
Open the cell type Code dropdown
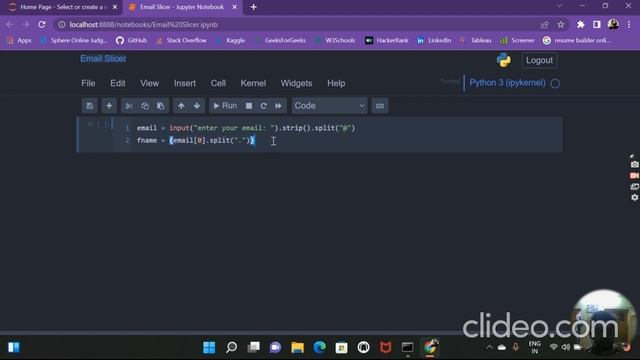(x=329, y=106)
